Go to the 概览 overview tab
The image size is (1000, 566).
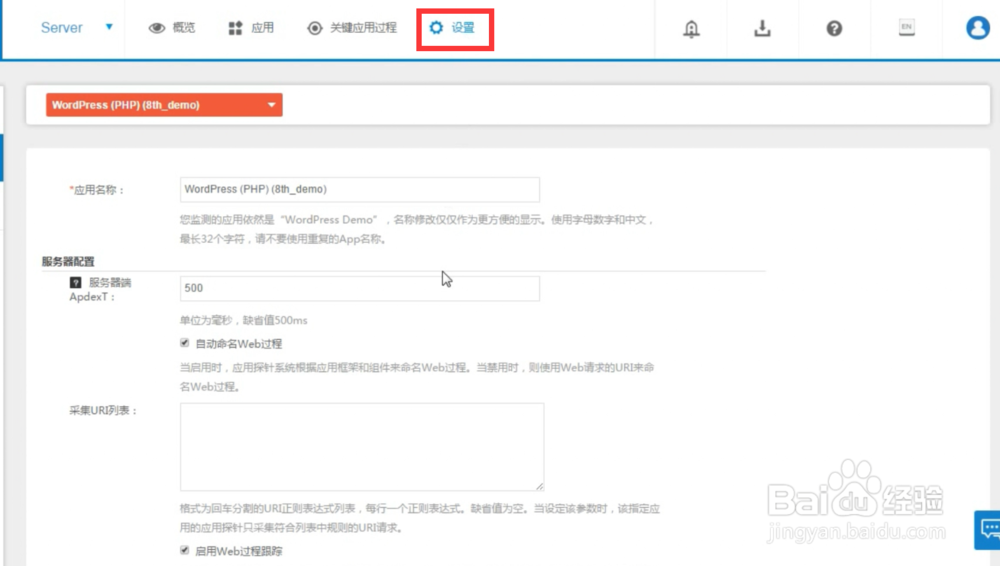172,27
